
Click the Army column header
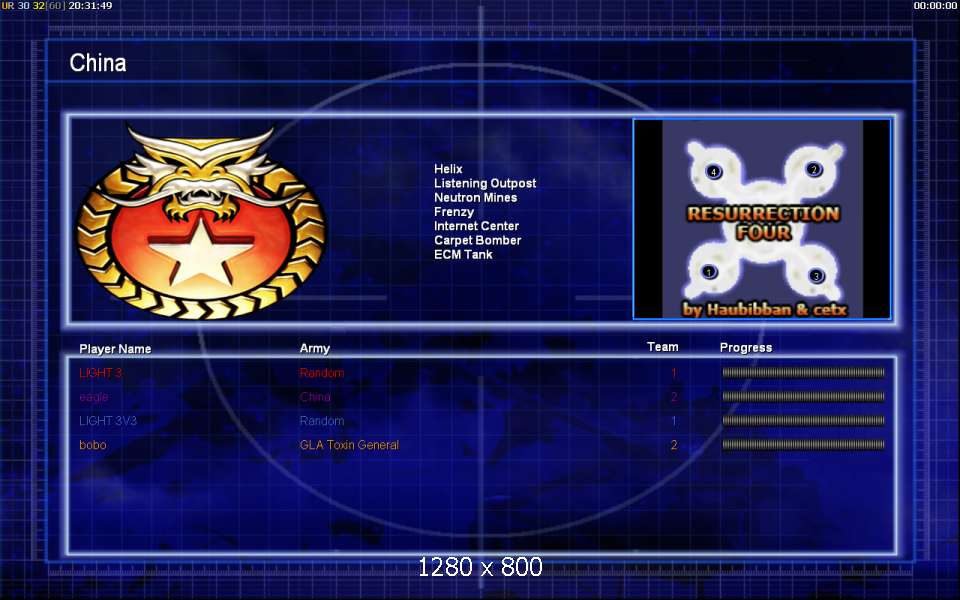(315, 348)
